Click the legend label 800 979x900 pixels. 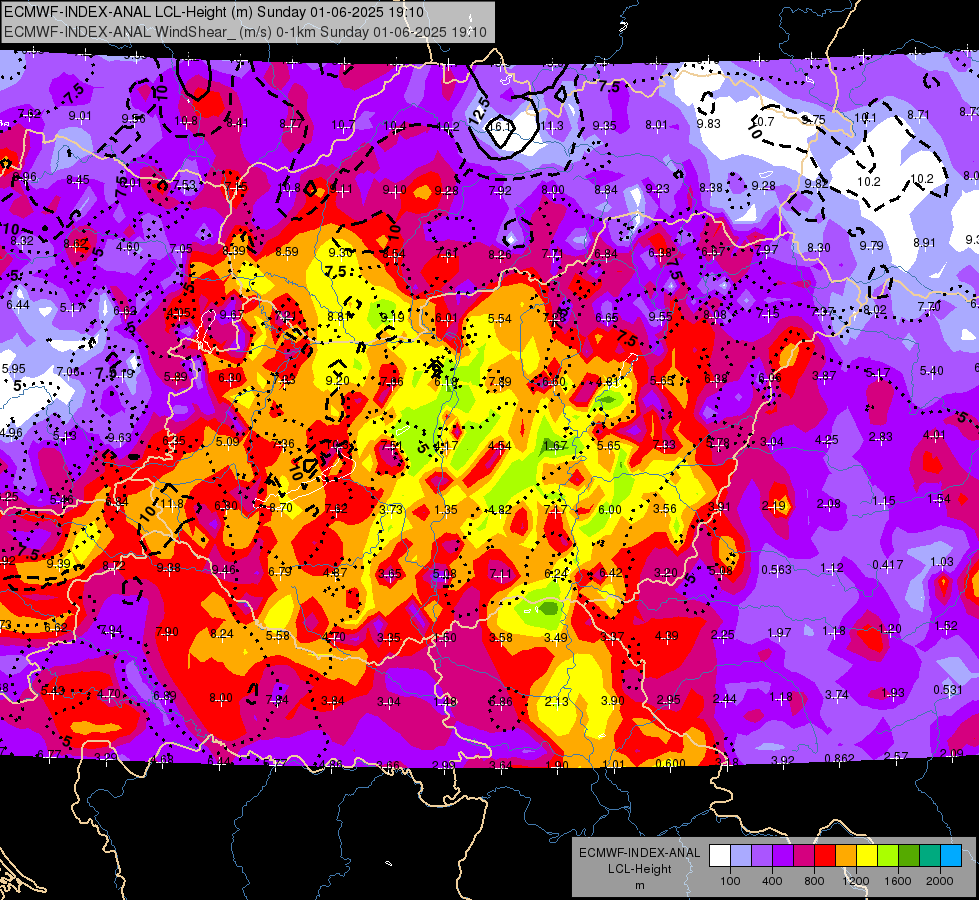tap(814, 881)
